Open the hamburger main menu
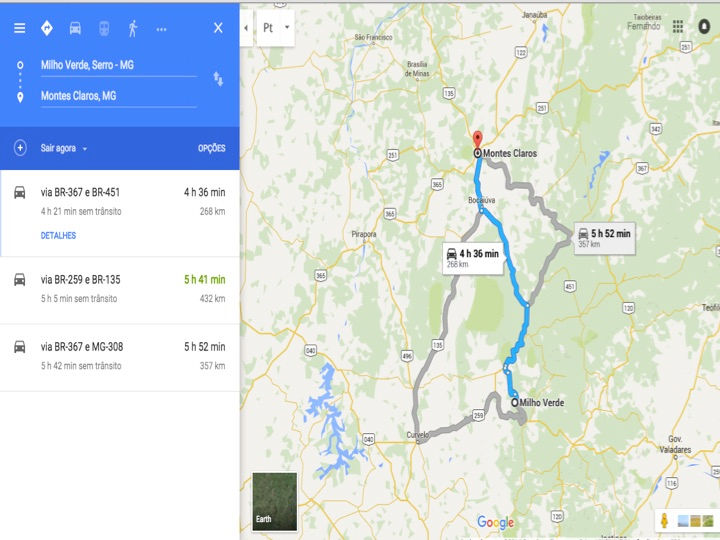Image resolution: width=720 pixels, height=540 pixels. pyautogui.click(x=19, y=28)
